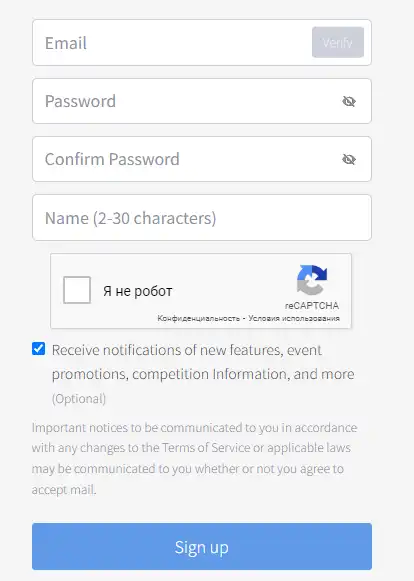This screenshot has height=581, width=414.
Task: Click the Verify button in Email field
Action: pos(338,42)
